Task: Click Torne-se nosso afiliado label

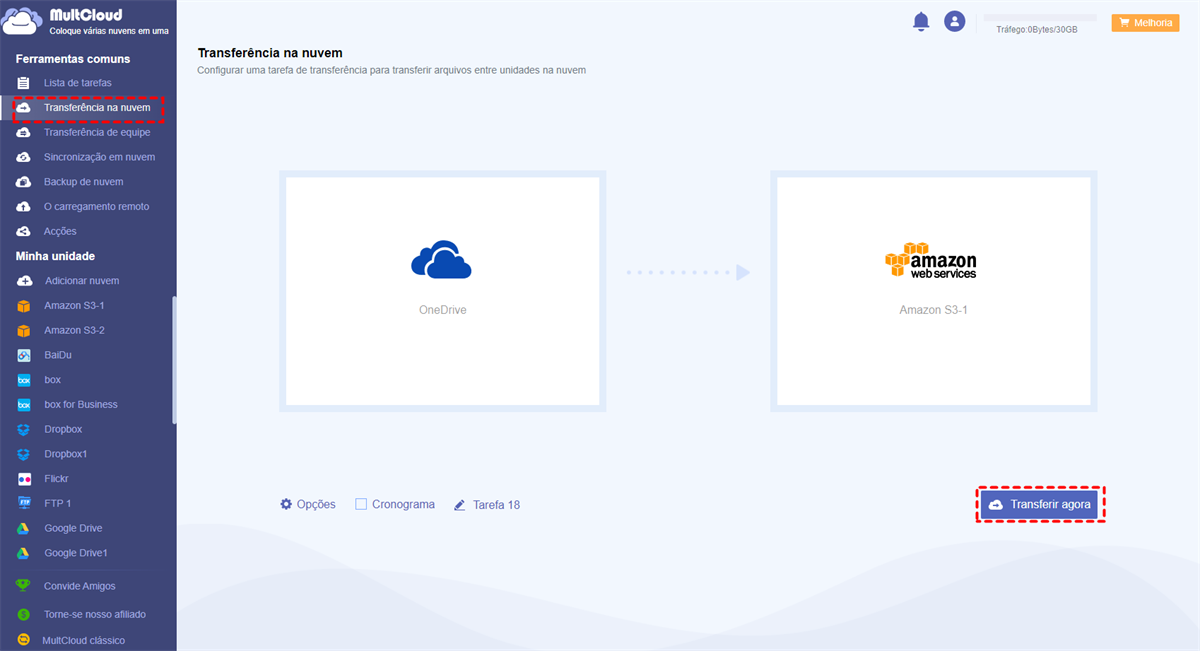Action: (95, 614)
